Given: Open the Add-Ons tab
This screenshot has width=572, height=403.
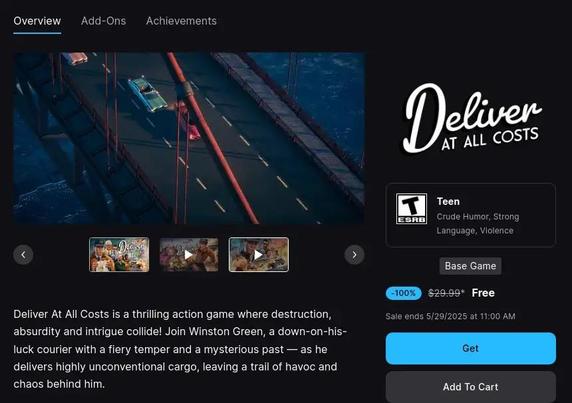Looking at the screenshot, I should [104, 21].
